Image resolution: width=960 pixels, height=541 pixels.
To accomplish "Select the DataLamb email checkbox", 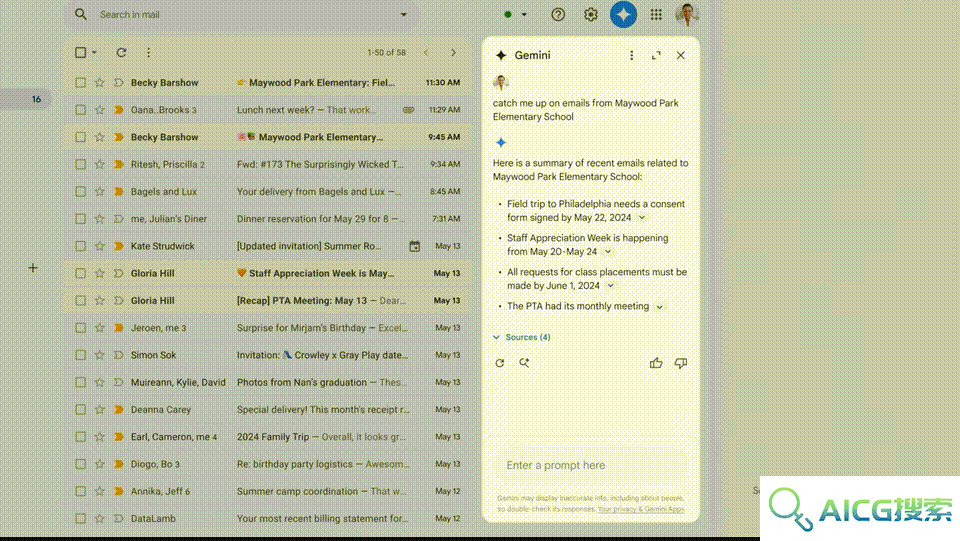I will pos(80,518).
